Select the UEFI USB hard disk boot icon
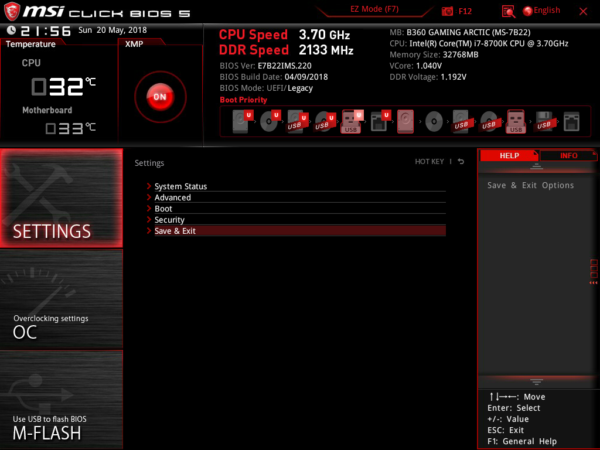The width and height of the screenshot is (600, 450). click(298, 121)
